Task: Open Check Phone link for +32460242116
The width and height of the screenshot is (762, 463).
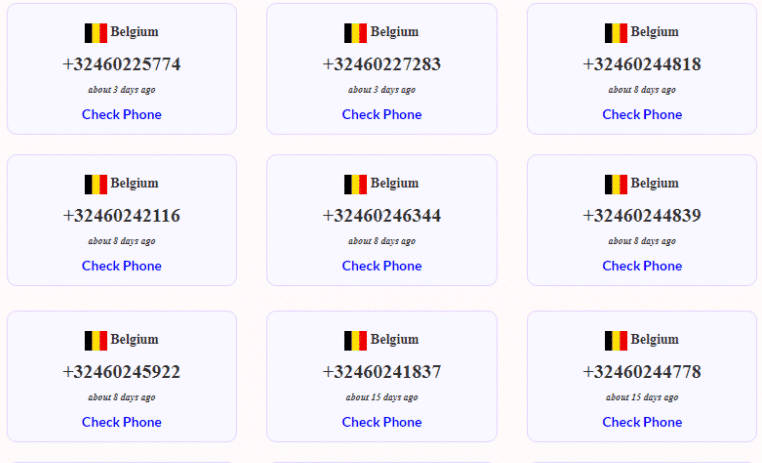Action: point(121,266)
